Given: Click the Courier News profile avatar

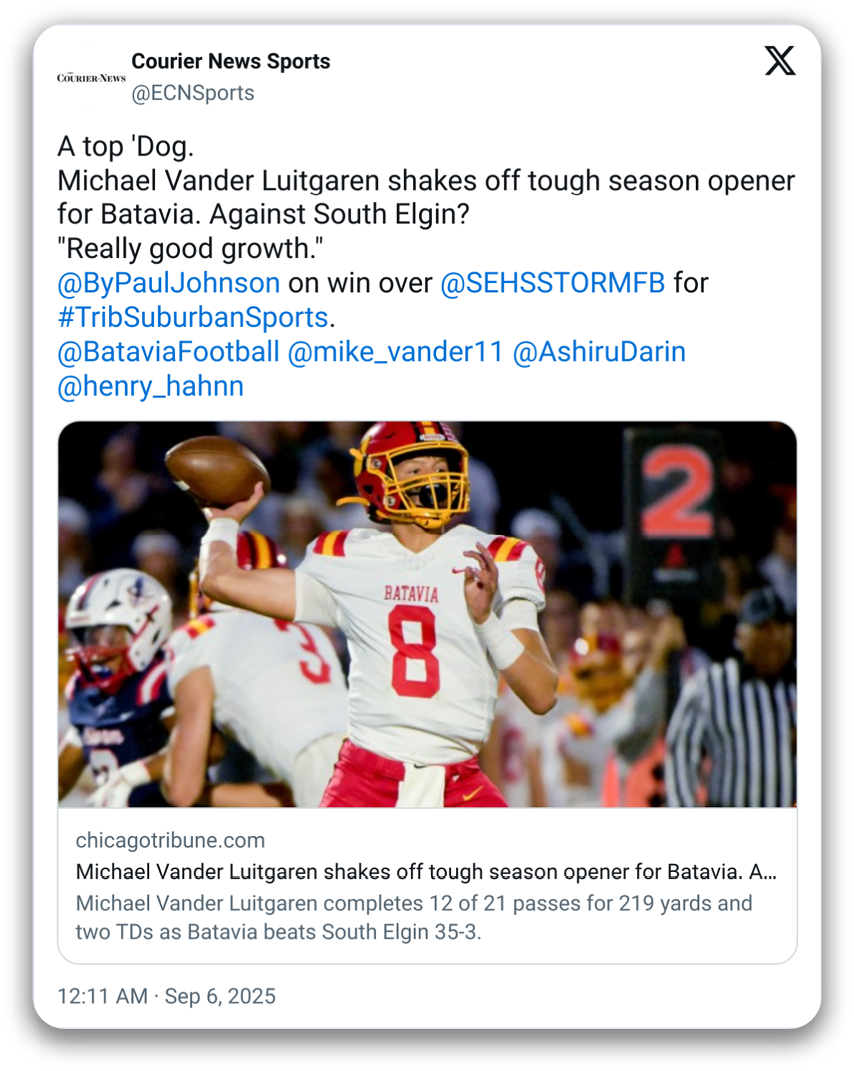Looking at the screenshot, I should 91,77.
